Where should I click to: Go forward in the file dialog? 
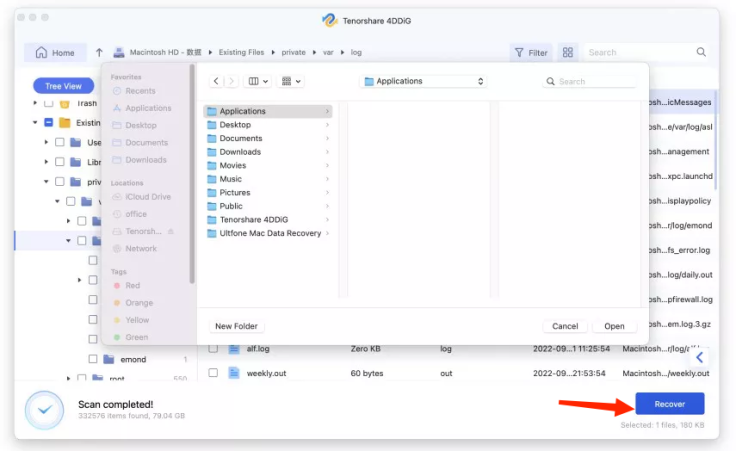(x=231, y=81)
